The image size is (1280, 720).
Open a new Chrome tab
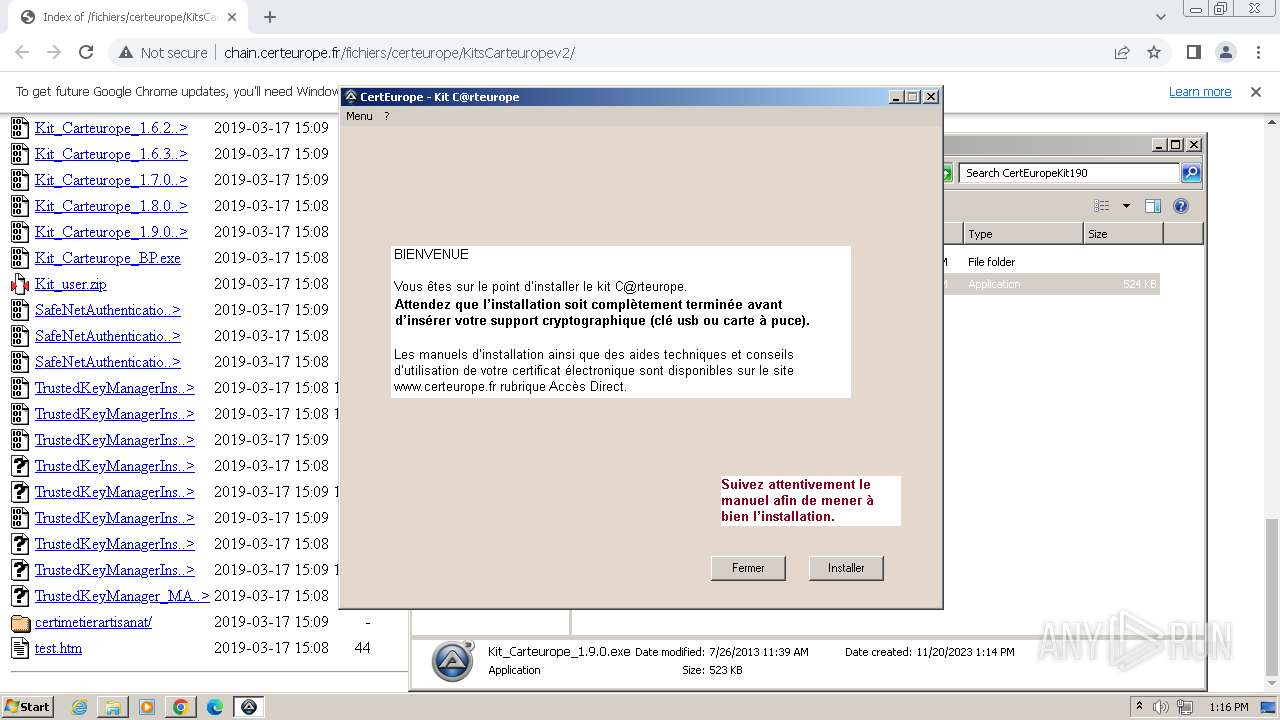pos(269,17)
